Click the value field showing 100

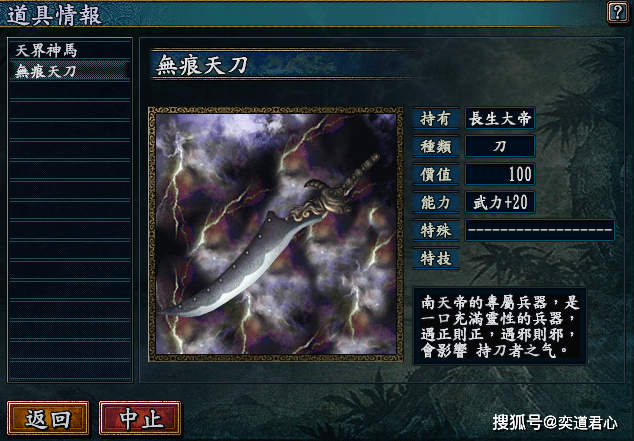click(x=500, y=174)
